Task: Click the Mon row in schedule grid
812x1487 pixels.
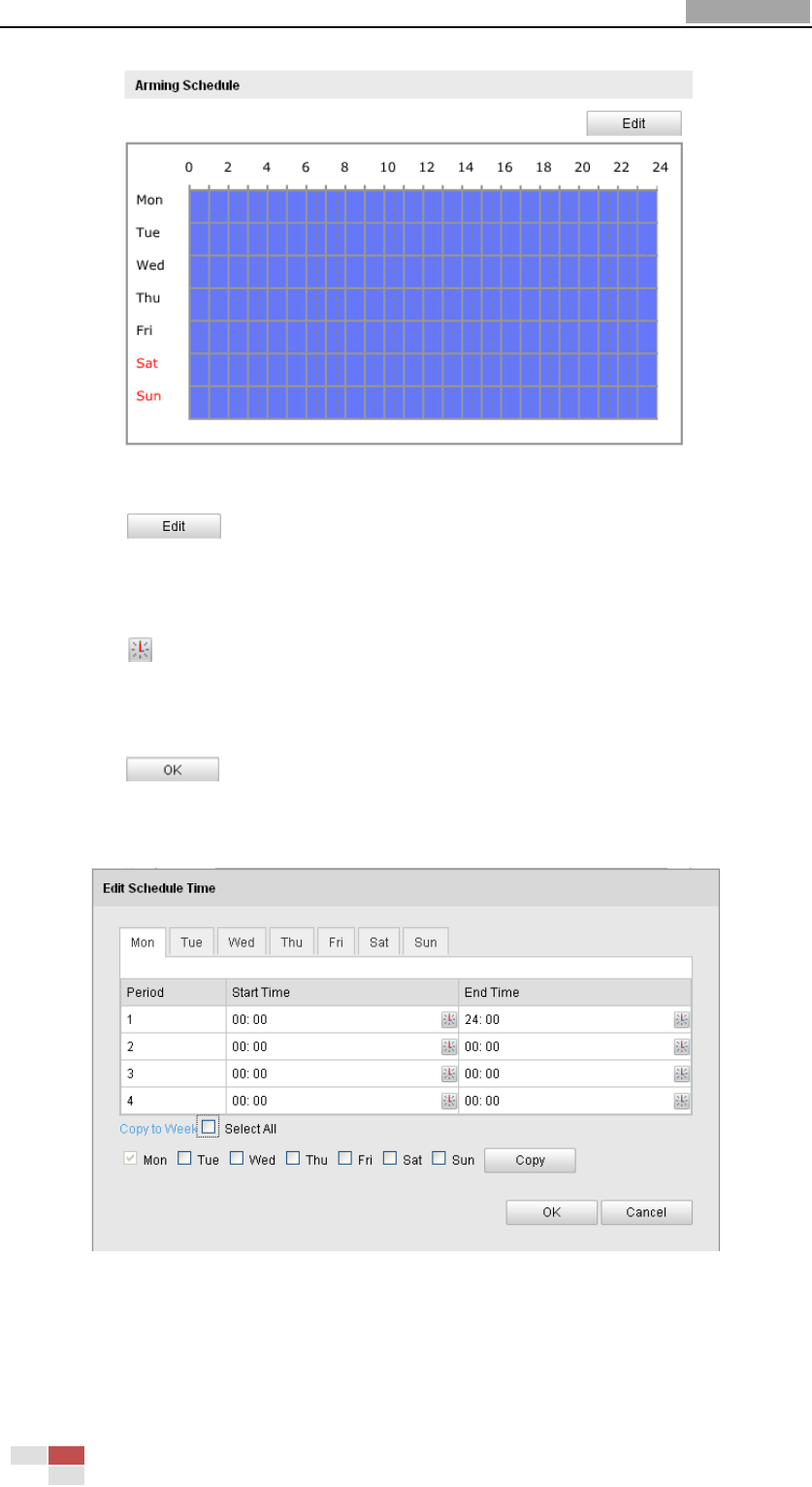Action: [423, 206]
